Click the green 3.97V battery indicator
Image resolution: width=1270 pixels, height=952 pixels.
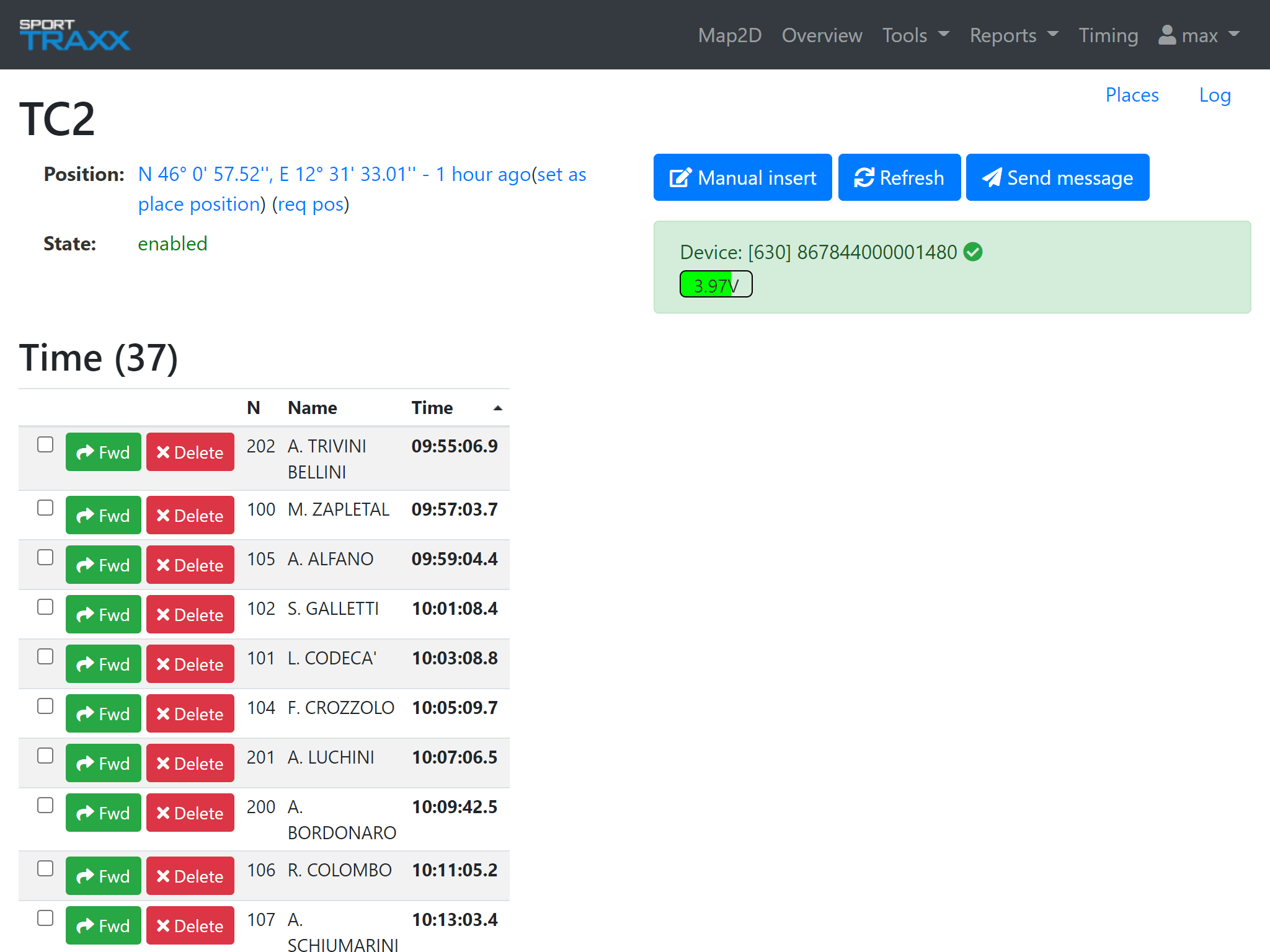[x=716, y=284]
